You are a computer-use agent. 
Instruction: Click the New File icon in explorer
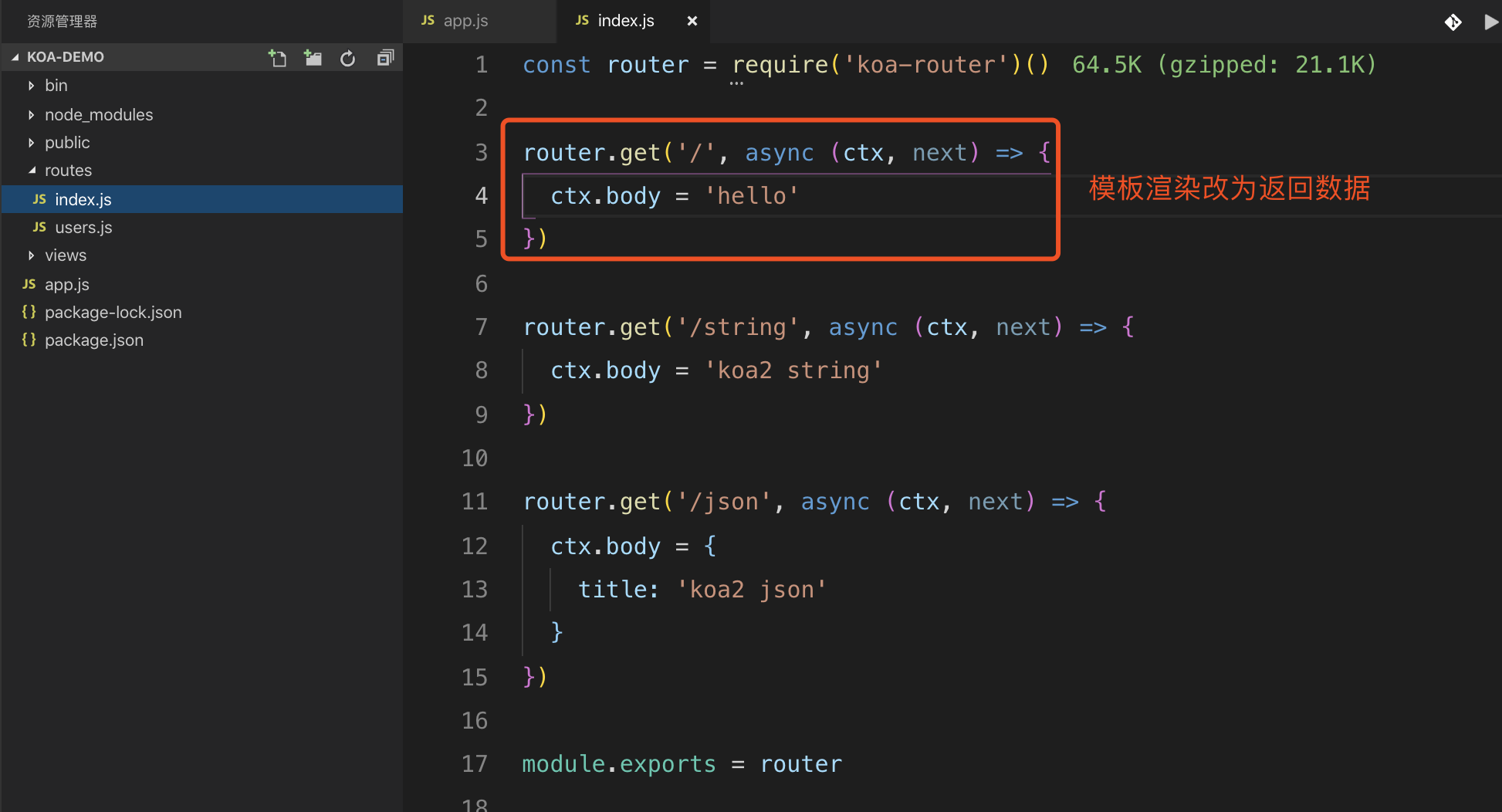tap(277, 58)
